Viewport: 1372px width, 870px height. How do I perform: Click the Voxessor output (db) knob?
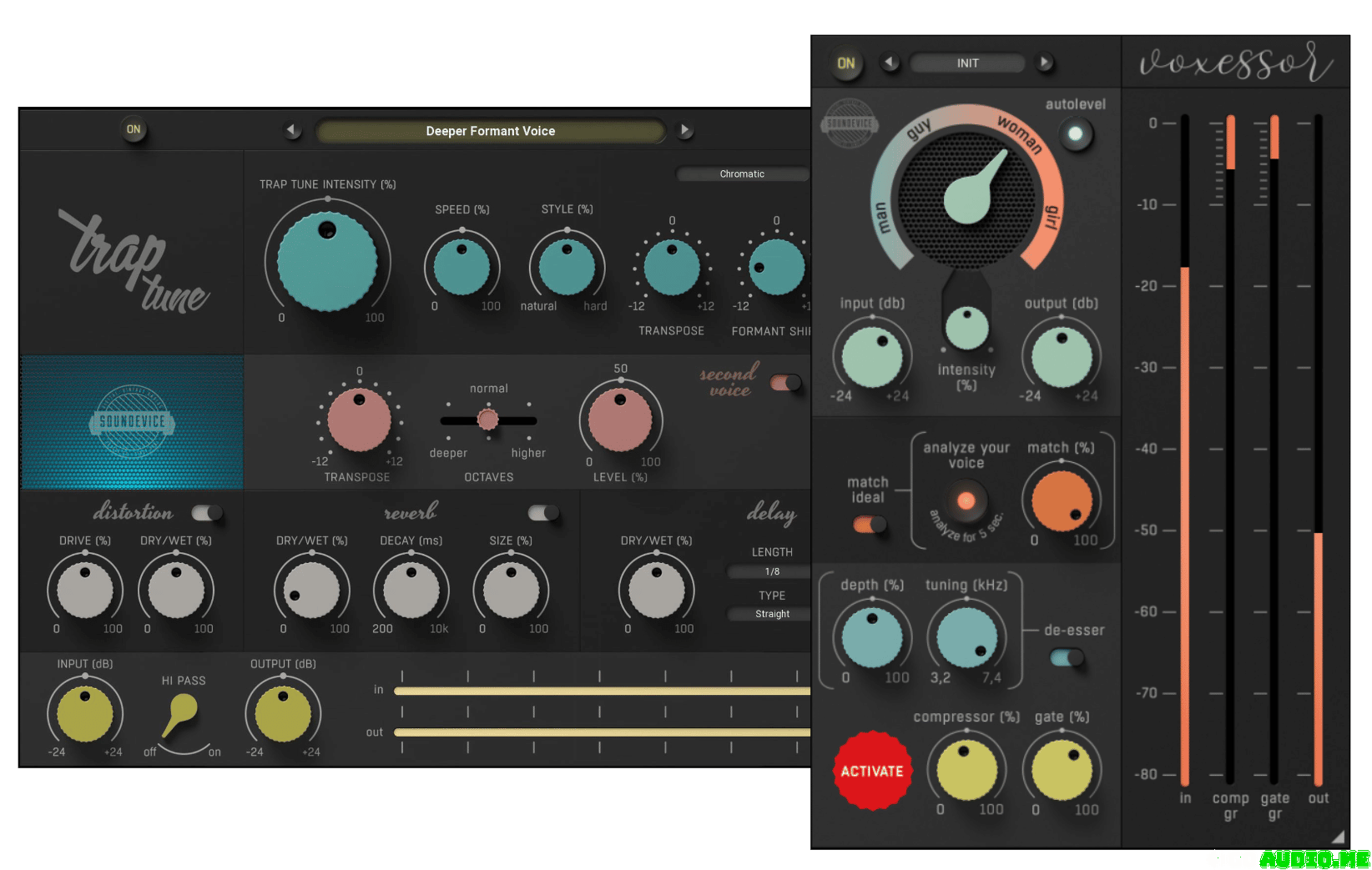[x=1062, y=358]
